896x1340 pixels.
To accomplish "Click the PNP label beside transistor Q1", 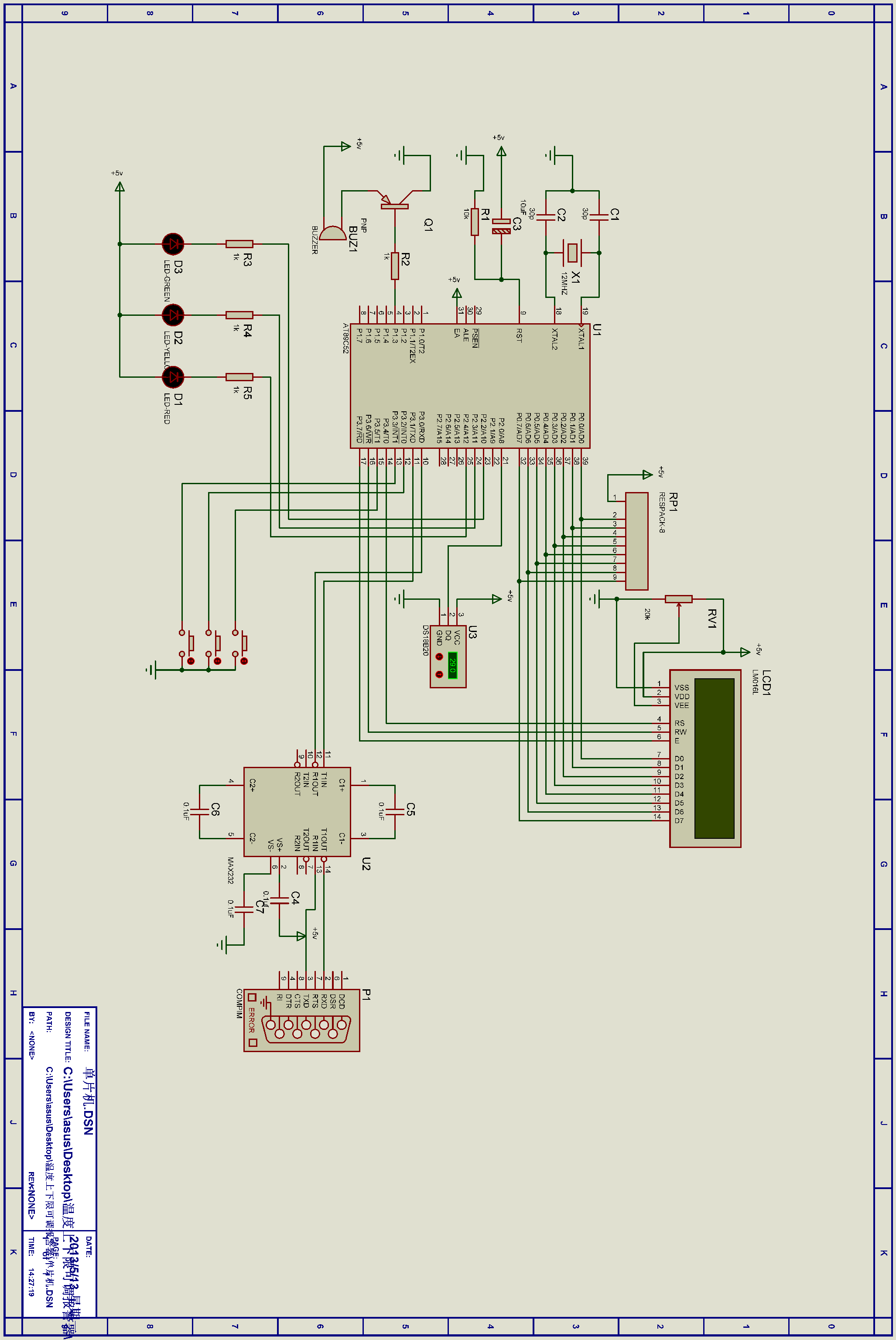I will tap(363, 225).
